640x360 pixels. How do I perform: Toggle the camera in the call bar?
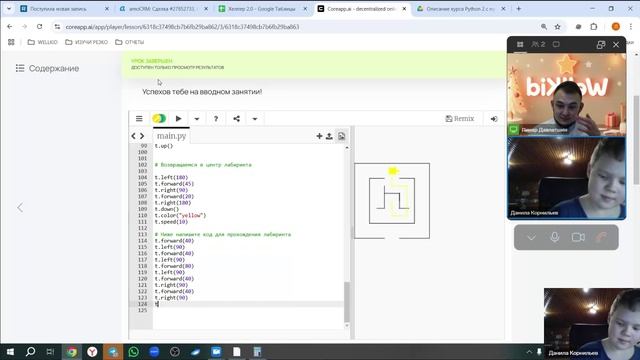[x=578, y=237]
